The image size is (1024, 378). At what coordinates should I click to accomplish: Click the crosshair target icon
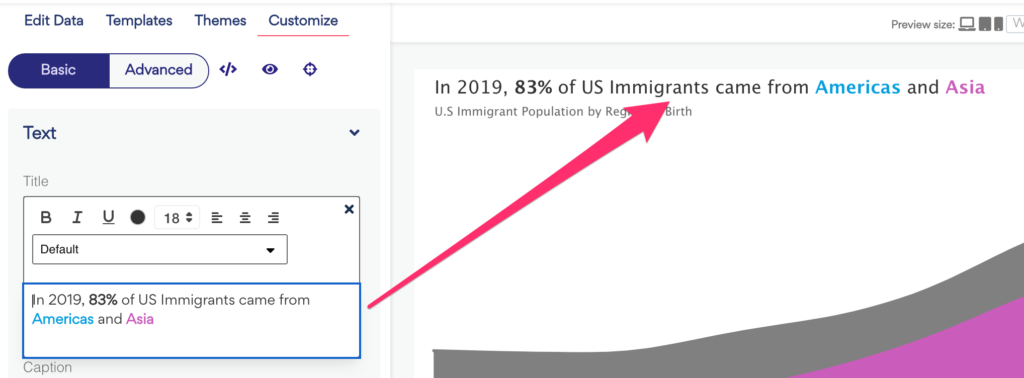(x=310, y=69)
